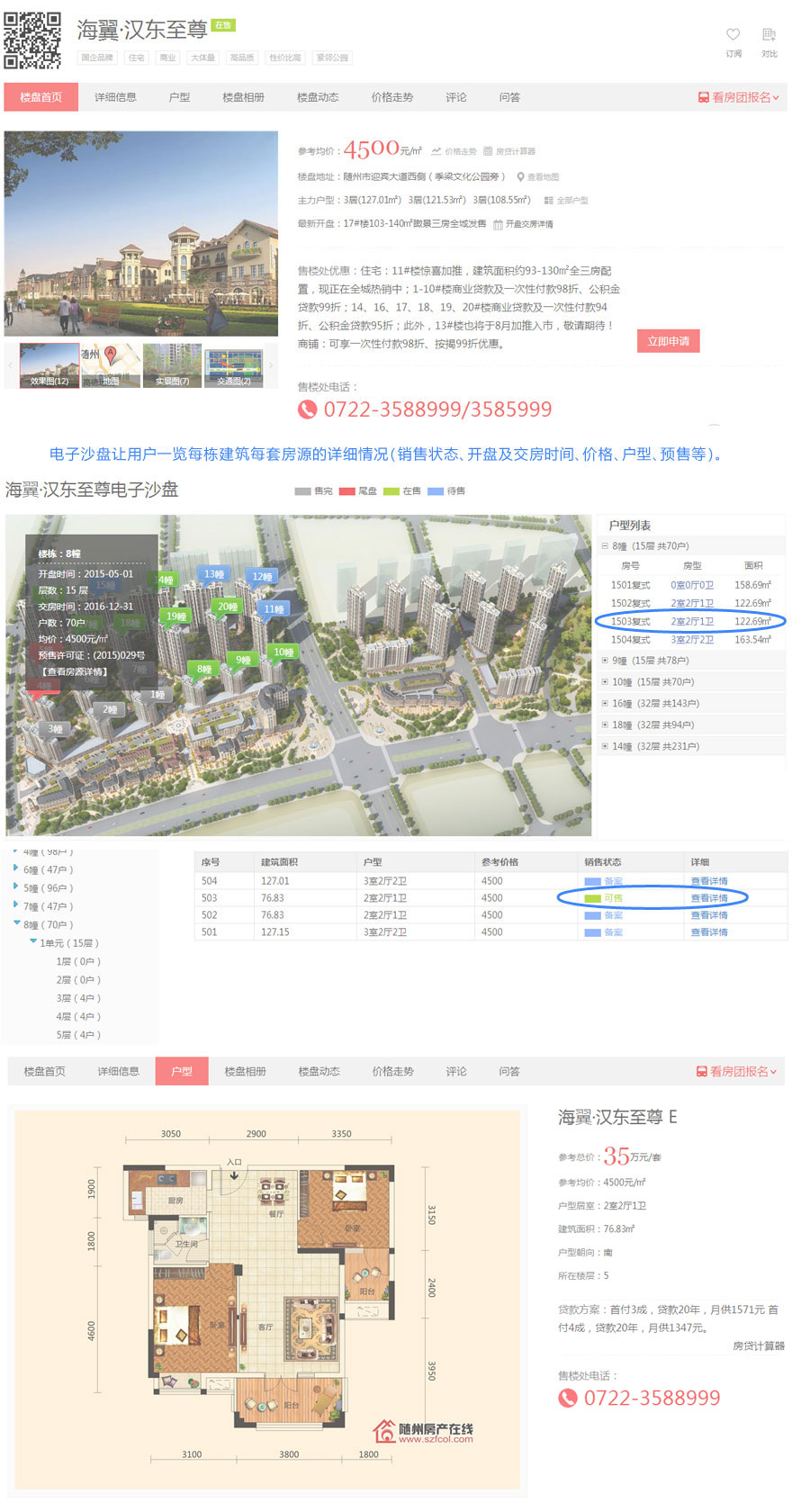
Task: Expand 18幢 (32层 共94户) row
Action: 605,725
